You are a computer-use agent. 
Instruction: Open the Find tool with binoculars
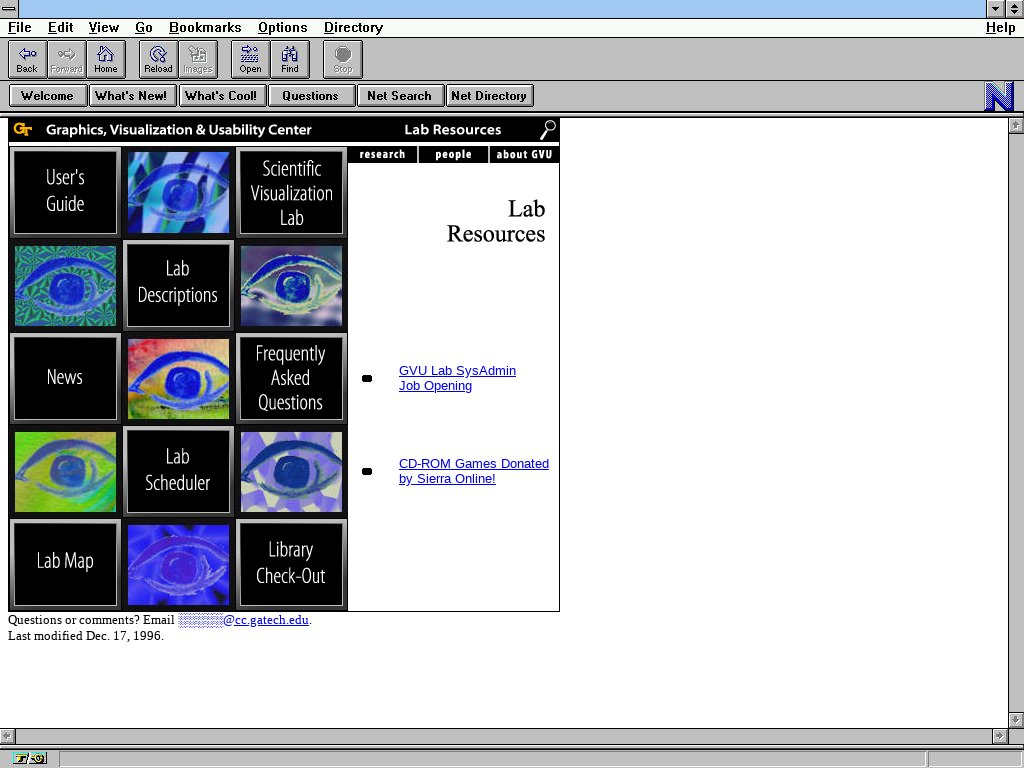tap(290, 59)
